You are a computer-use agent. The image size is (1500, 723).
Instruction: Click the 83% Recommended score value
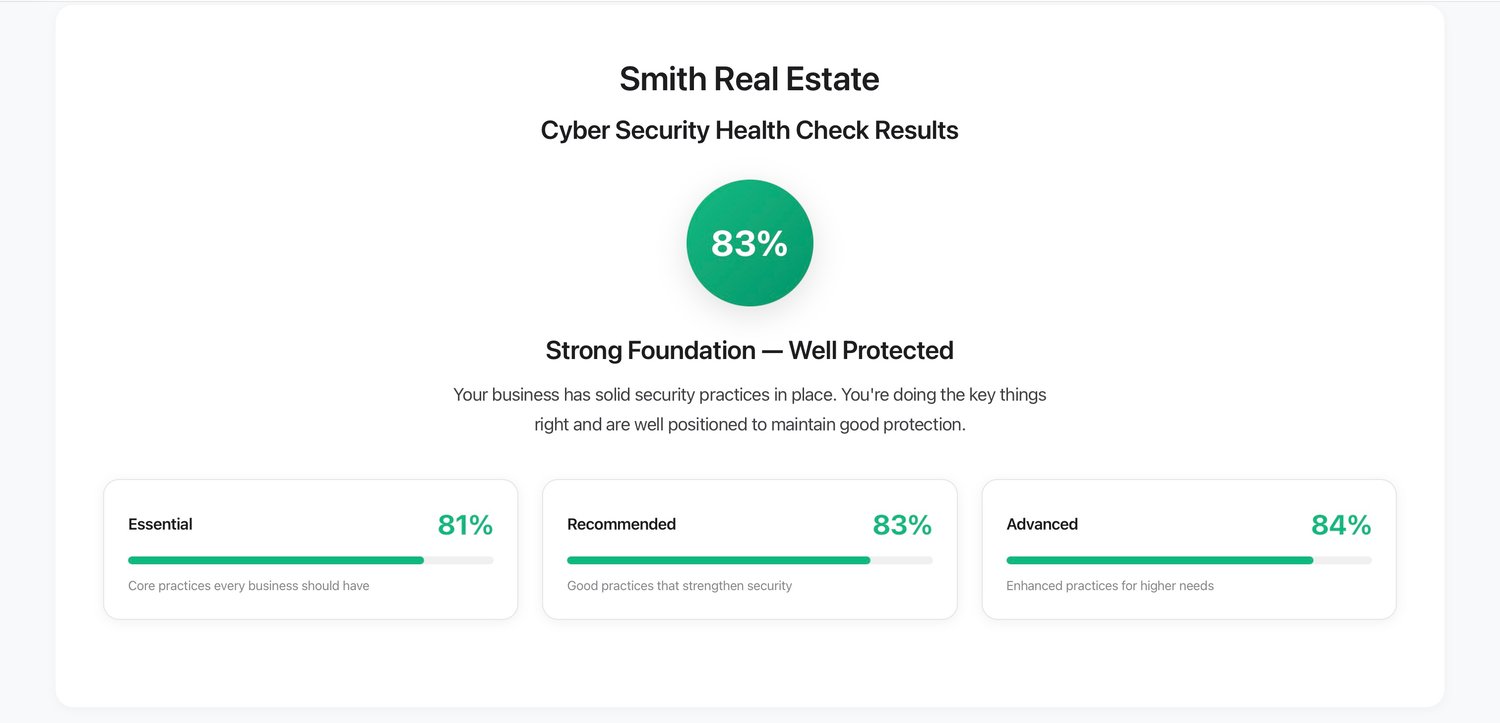902,525
